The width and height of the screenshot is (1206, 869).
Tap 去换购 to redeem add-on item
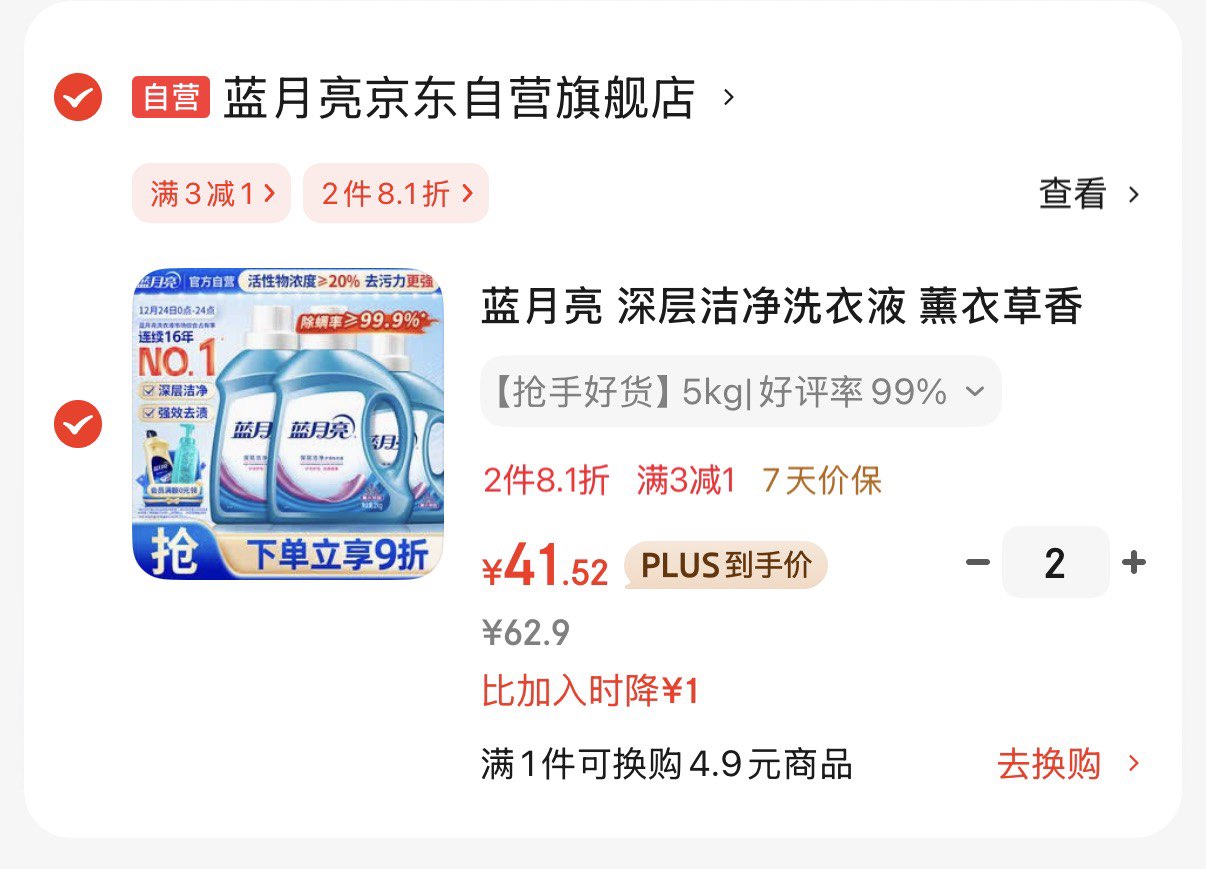1049,765
